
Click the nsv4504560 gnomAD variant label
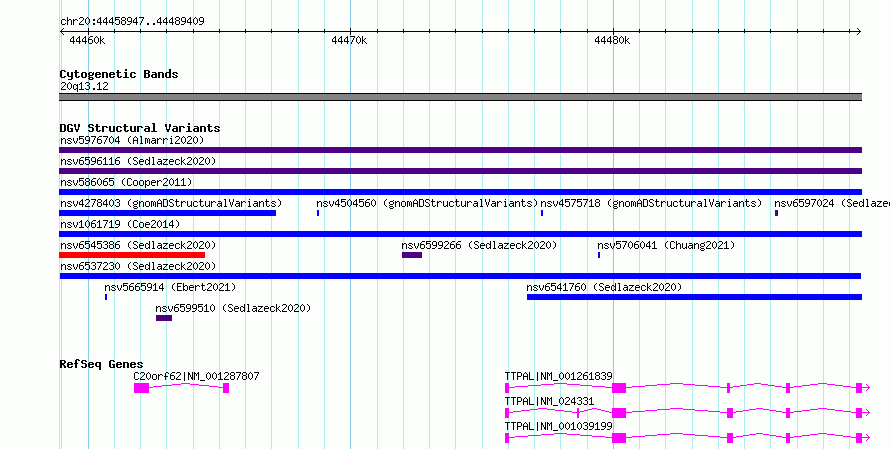pos(427,203)
